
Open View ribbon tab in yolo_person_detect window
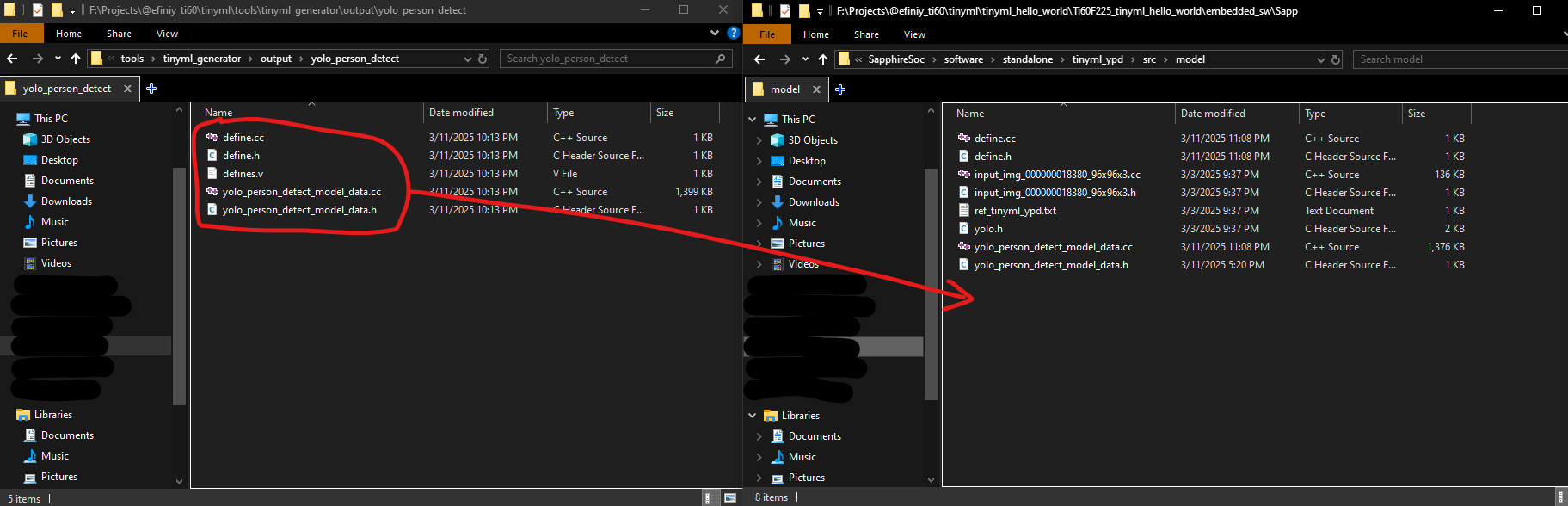[167, 34]
